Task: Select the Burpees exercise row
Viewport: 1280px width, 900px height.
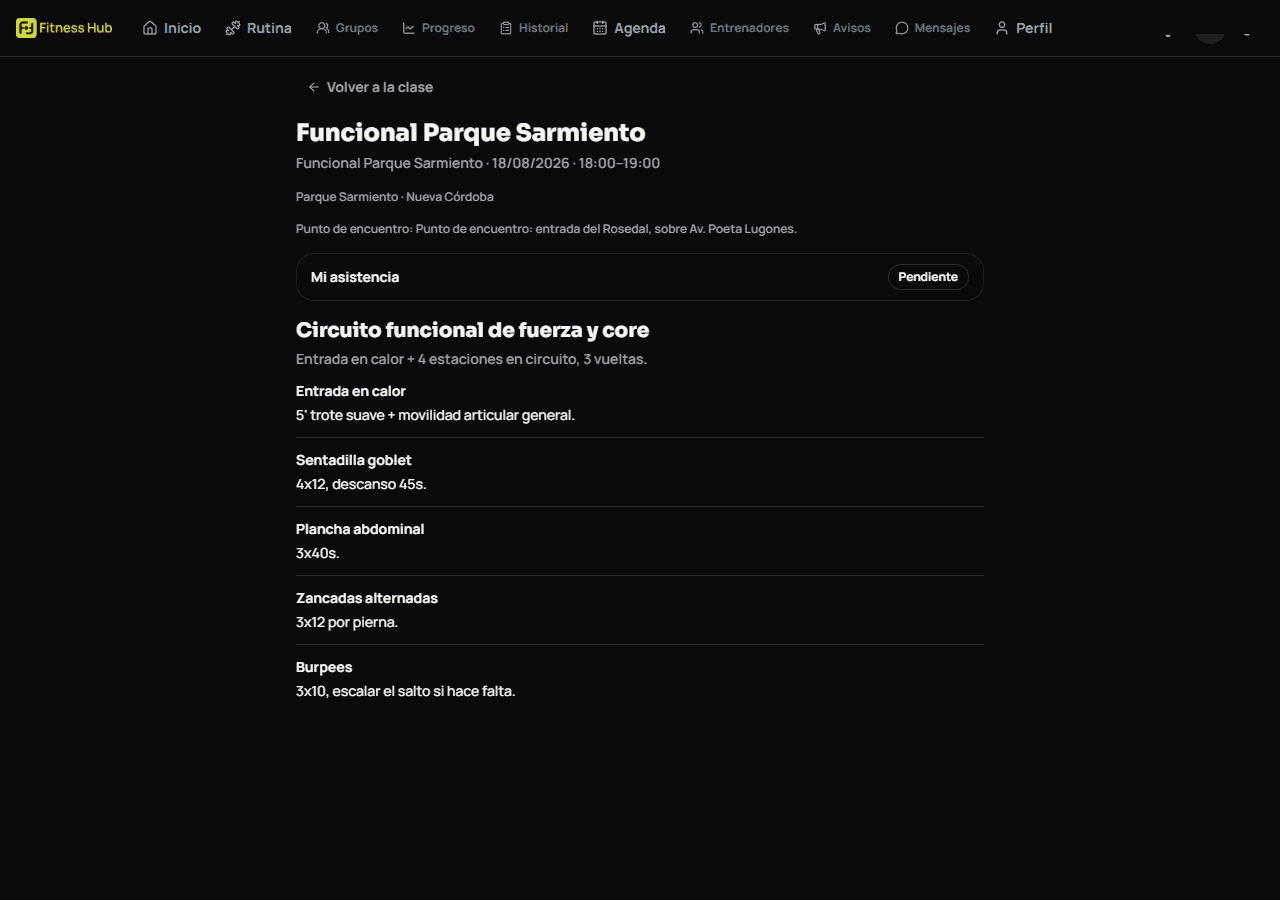Action: point(640,679)
